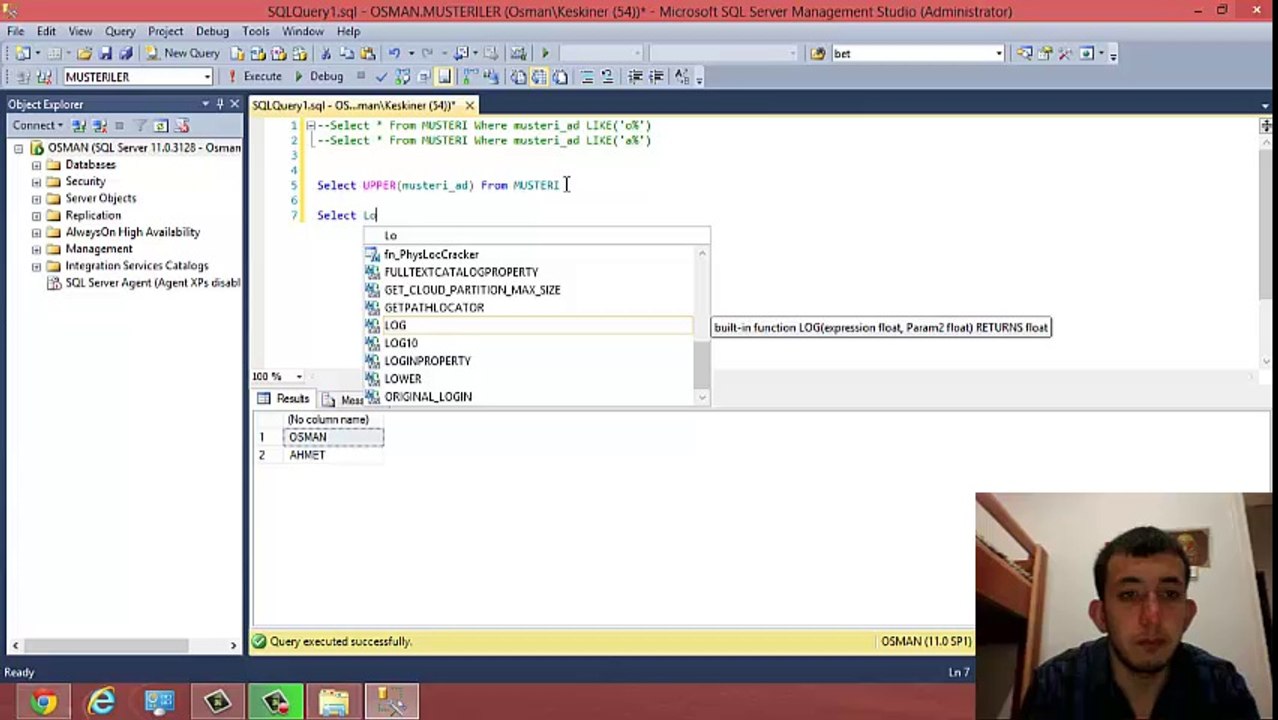The height and width of the screenshot is (720, 1278).
Task: Expand the Security tree node
Action: tap(36, 182)
